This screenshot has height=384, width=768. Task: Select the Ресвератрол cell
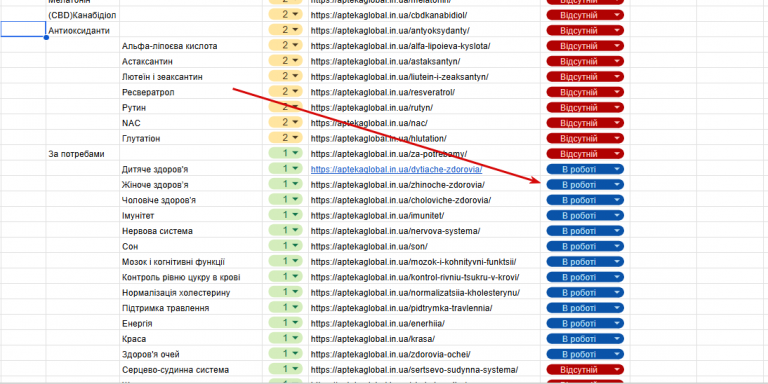(x=191, y=92)
